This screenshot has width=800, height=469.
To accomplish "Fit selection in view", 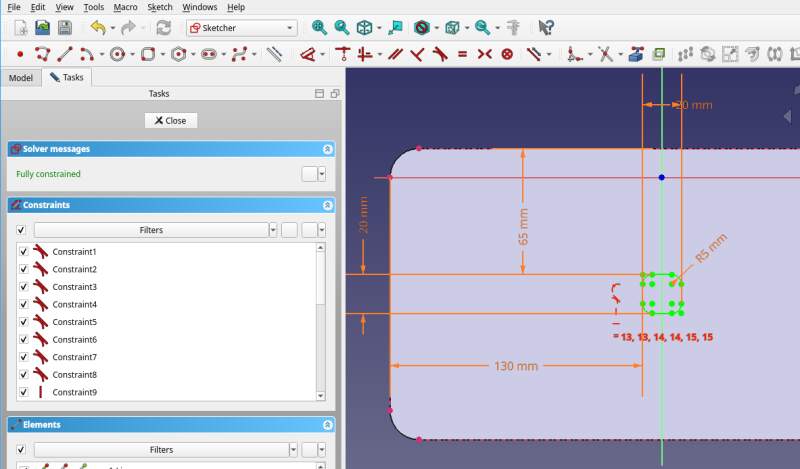I will pyautogui.click(x=341, y=28).
